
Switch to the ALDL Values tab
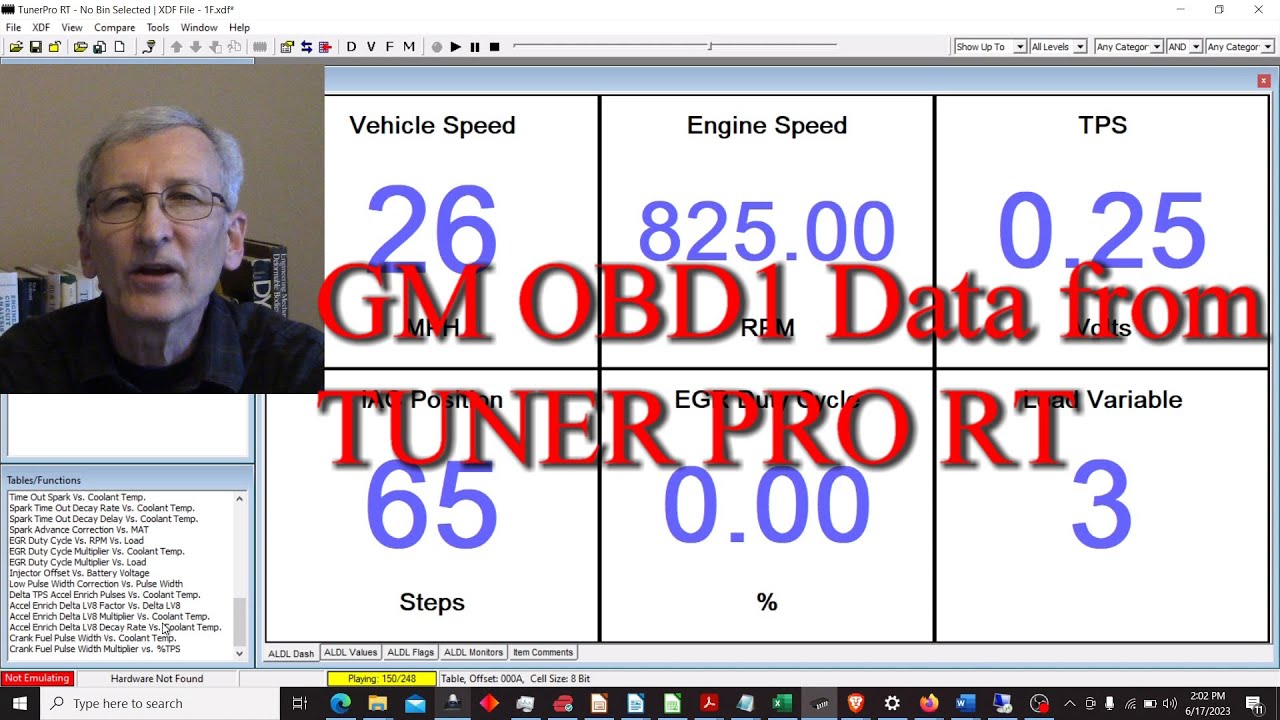[351, 652]
